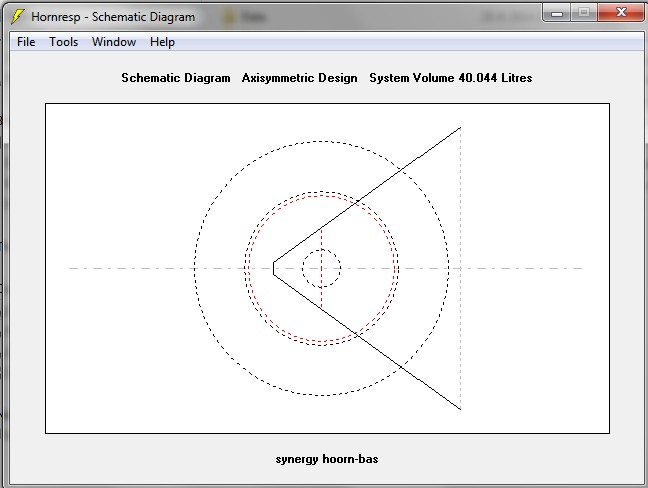Click the Hornresp lightning bolt icon

(17, 16)
